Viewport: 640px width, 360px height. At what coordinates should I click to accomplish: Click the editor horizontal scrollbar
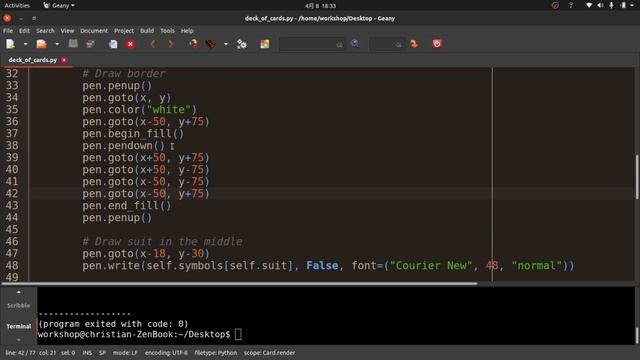239,283
